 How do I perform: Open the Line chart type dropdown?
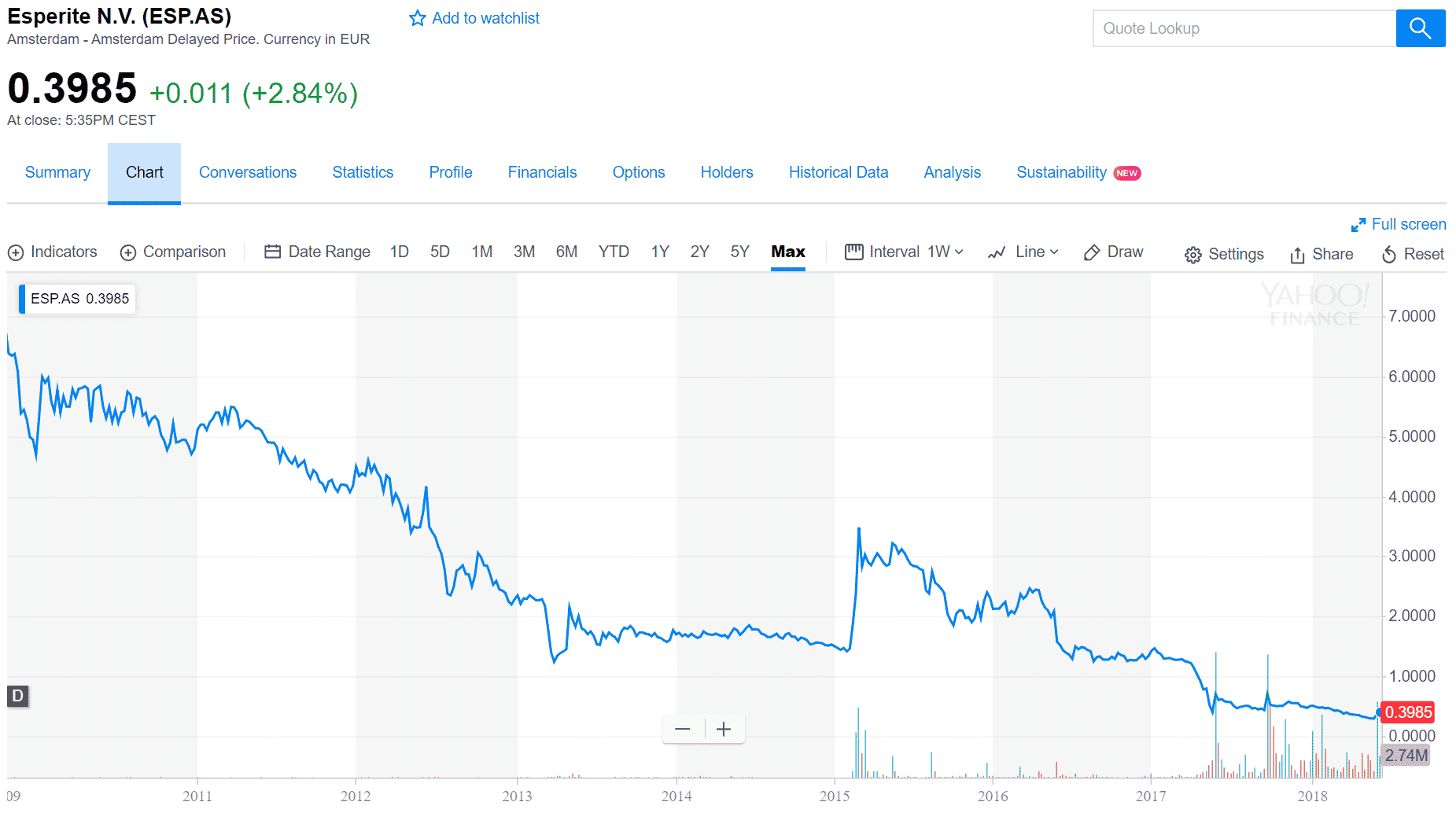tap(1023, 252)
